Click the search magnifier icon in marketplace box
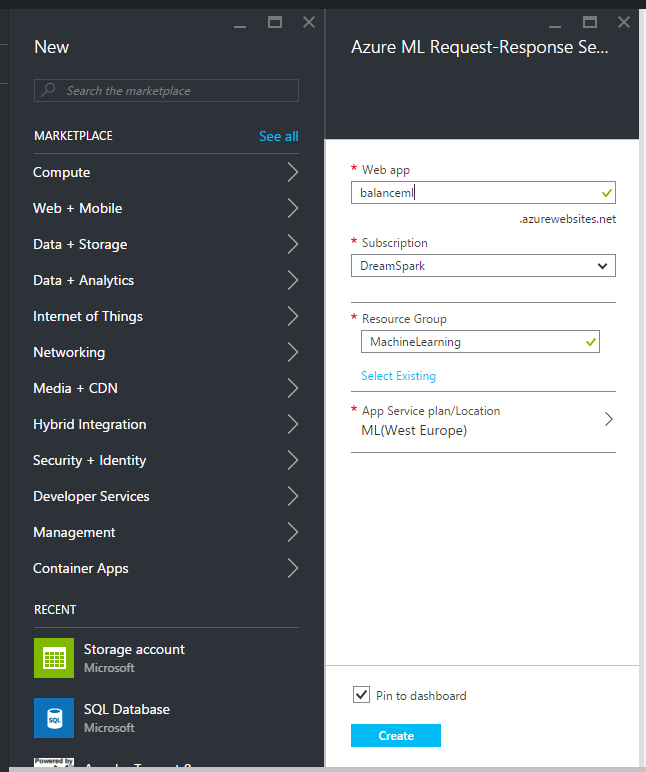Viewport: 646px width, 772px height. [48, 90]
